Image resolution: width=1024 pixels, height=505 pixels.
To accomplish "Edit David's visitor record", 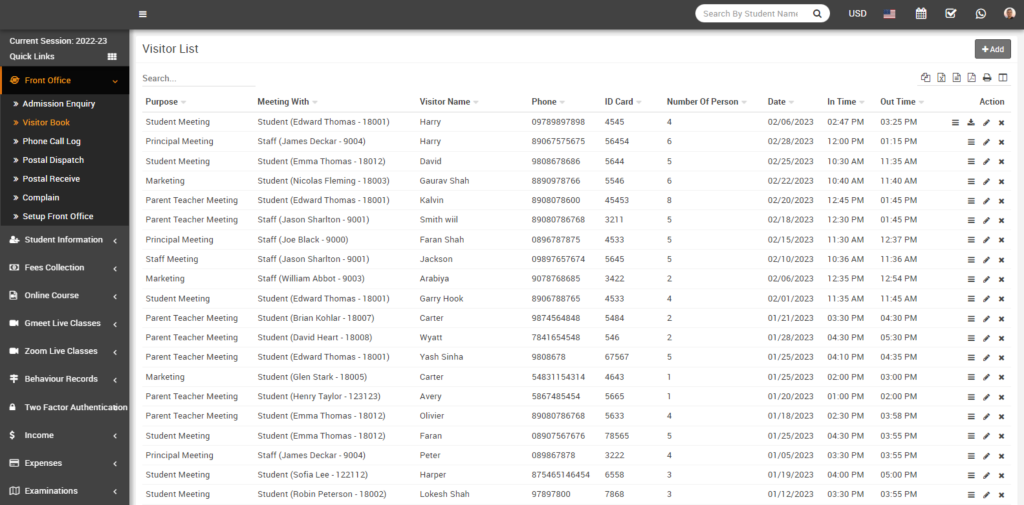I will [986, 161].
